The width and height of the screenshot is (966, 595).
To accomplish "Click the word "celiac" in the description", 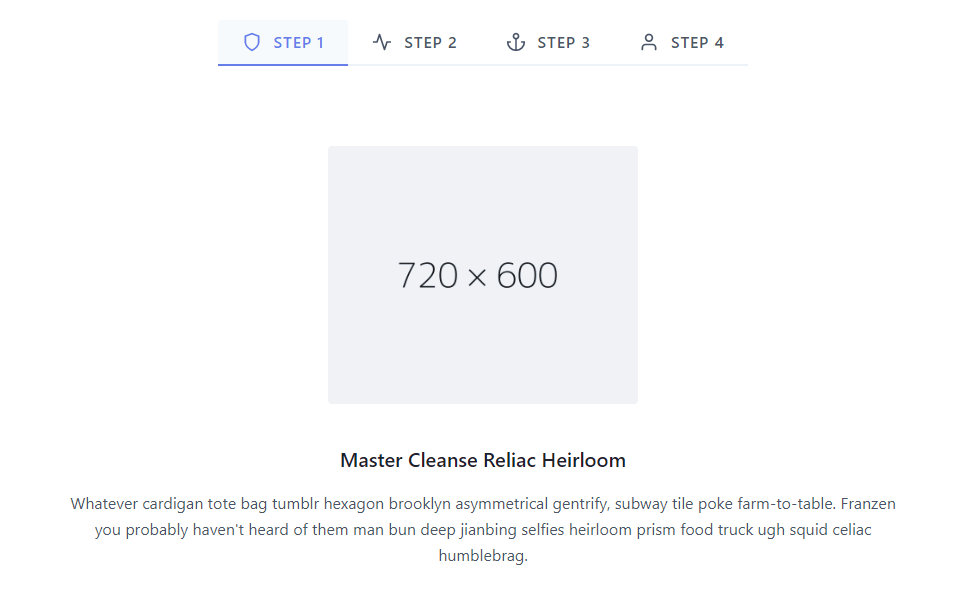I will 848,530.
